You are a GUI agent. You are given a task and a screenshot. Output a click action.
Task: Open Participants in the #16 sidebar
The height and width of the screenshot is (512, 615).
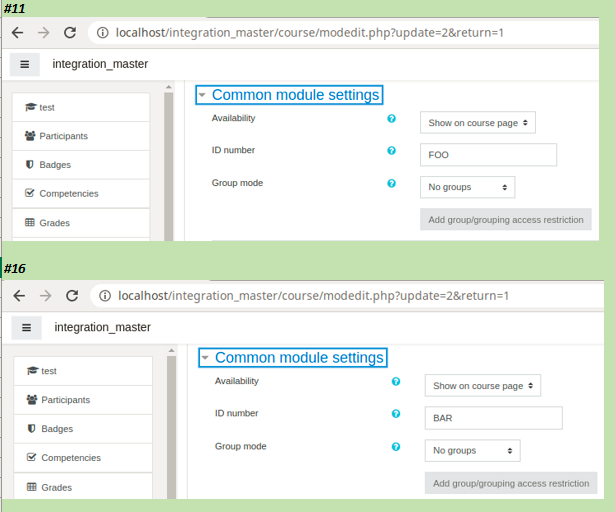83,400
